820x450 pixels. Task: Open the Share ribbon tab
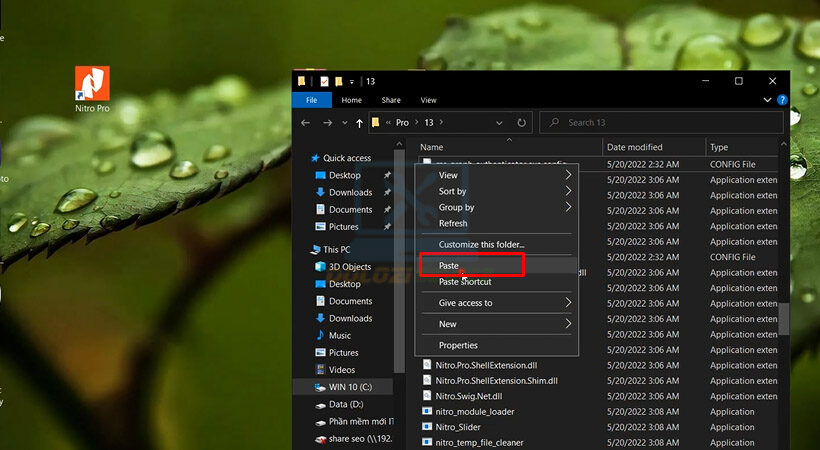[x=390, y=100]
